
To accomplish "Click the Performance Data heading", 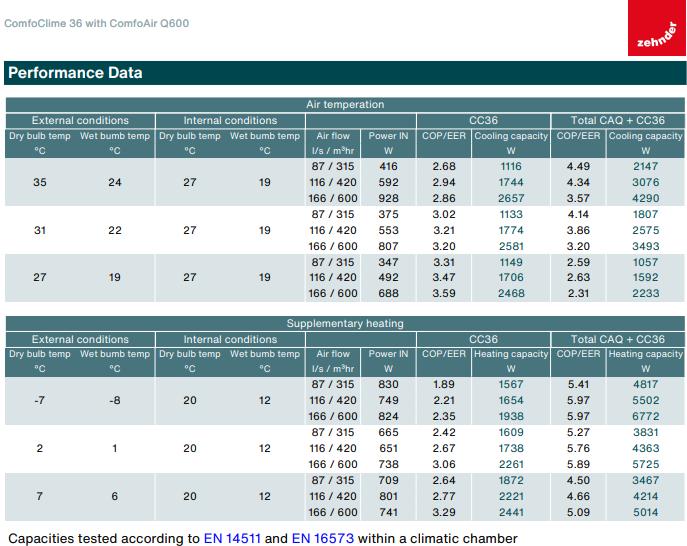I will coord(75,73).
